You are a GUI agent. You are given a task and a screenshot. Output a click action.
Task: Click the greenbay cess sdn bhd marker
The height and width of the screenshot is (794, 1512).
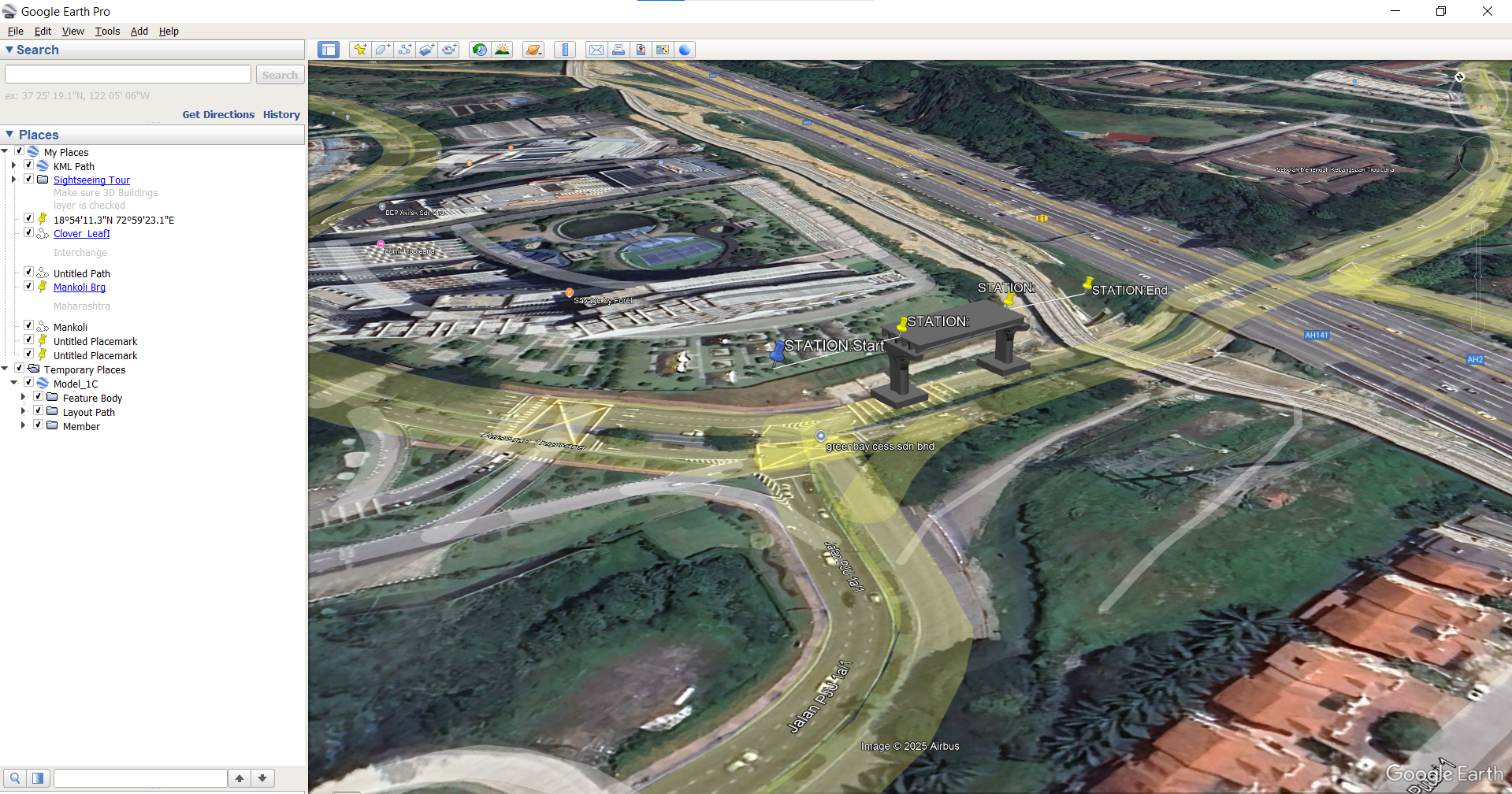pyautogui.click(x=820, y=436)
